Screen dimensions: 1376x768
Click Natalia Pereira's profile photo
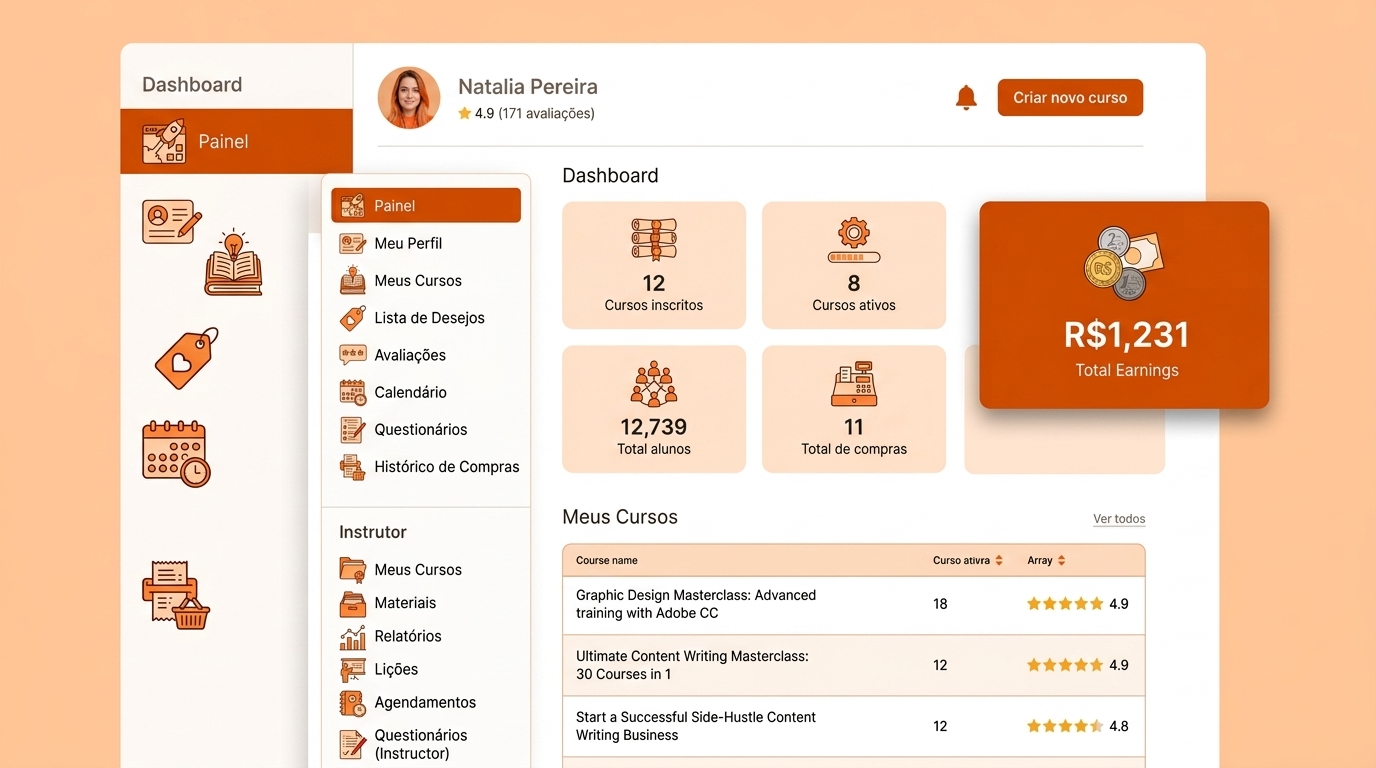click(409, 98)
